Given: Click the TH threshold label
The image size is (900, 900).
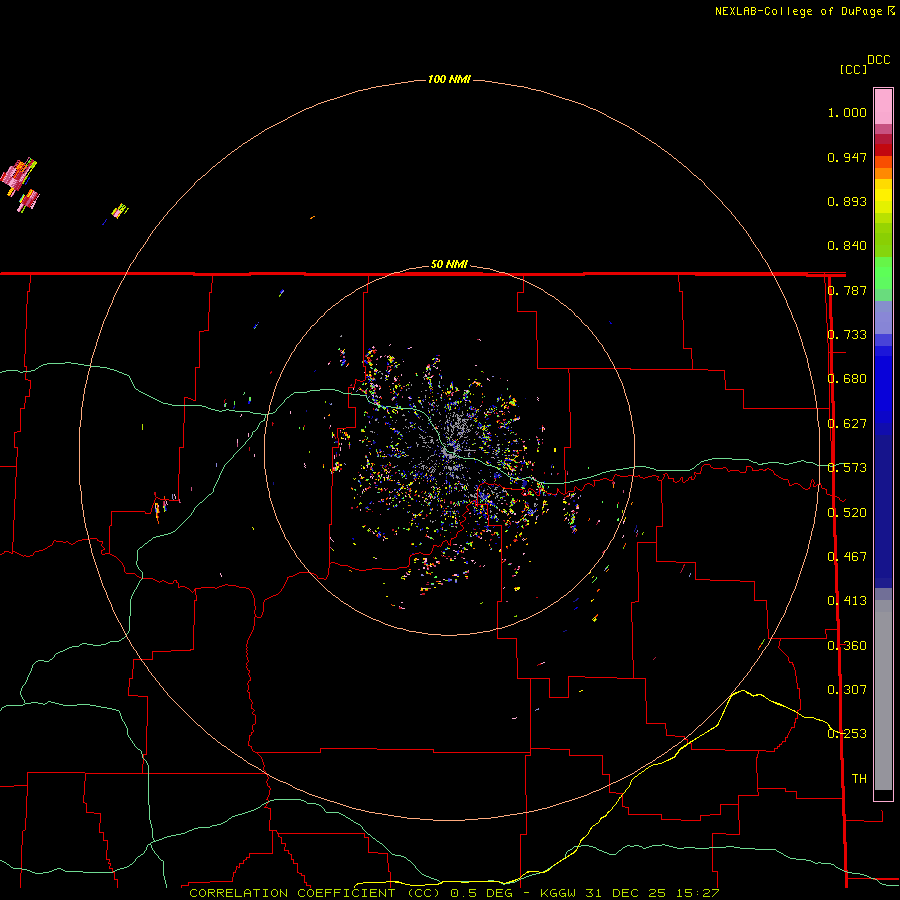Looking at the screenshot, I should pyautogui.click(x=859, y=778).
